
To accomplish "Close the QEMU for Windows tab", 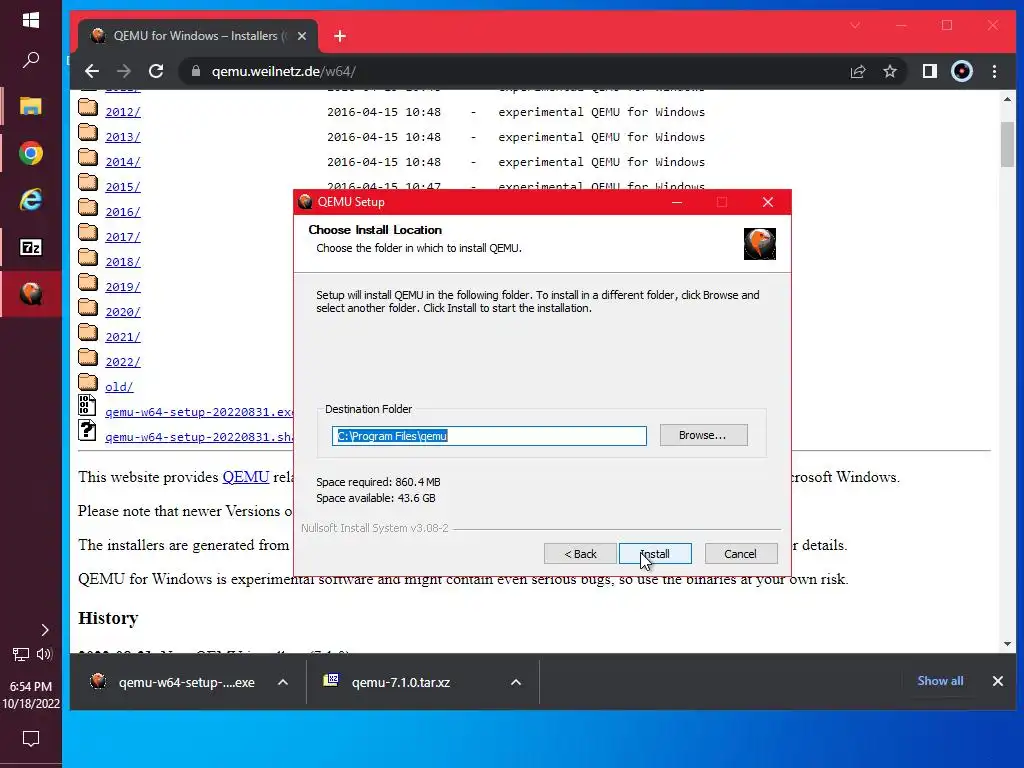I will pos(302,36).
